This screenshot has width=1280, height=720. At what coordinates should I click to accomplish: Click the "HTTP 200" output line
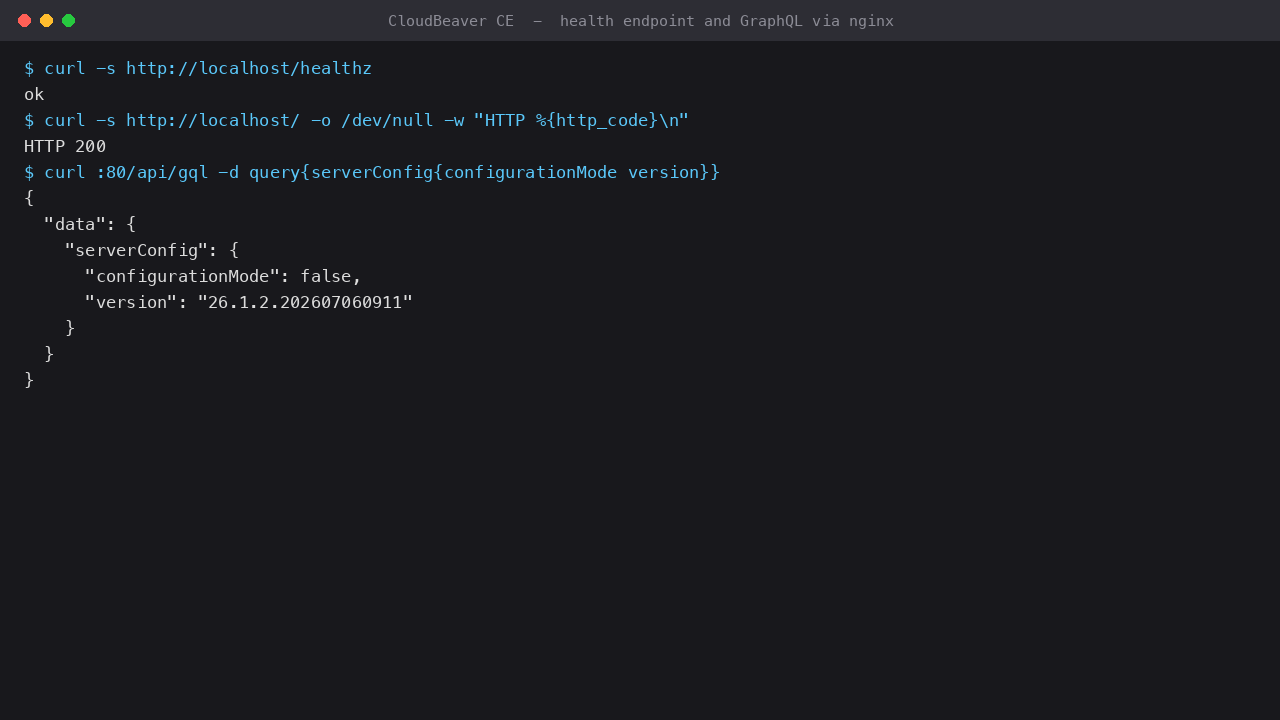(x=65, y=146)
